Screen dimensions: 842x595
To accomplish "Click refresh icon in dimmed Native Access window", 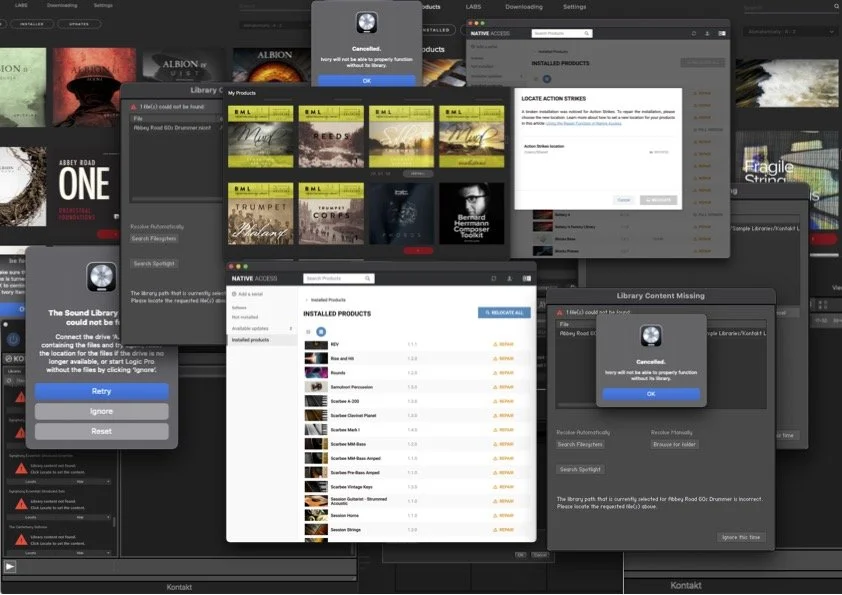I will click(x=694, y=33).
